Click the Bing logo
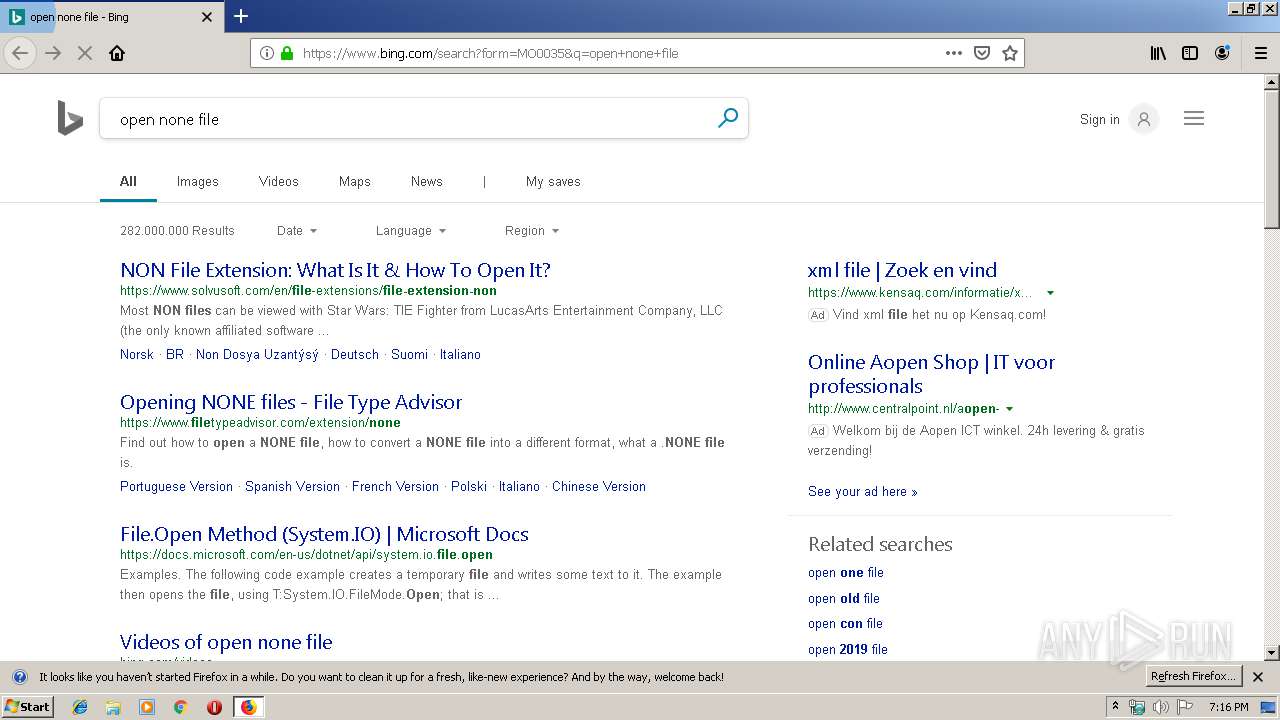 click(70, 118)
